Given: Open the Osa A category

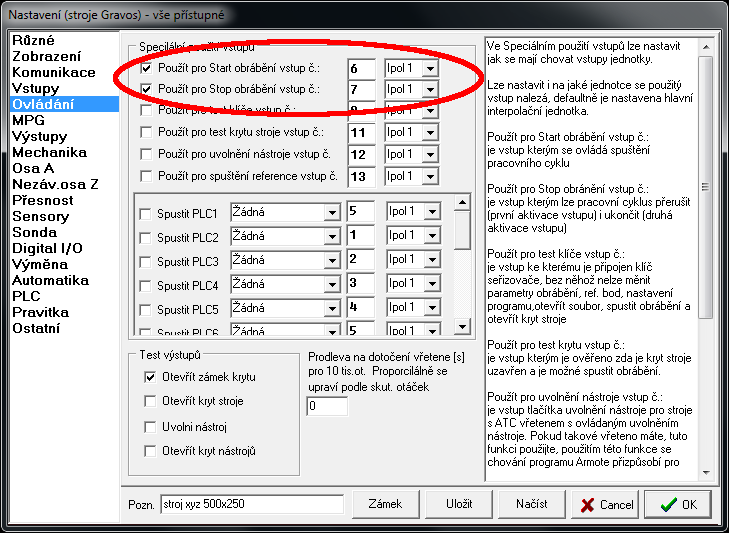Looking at the screenshot, I should coord(33,168).
